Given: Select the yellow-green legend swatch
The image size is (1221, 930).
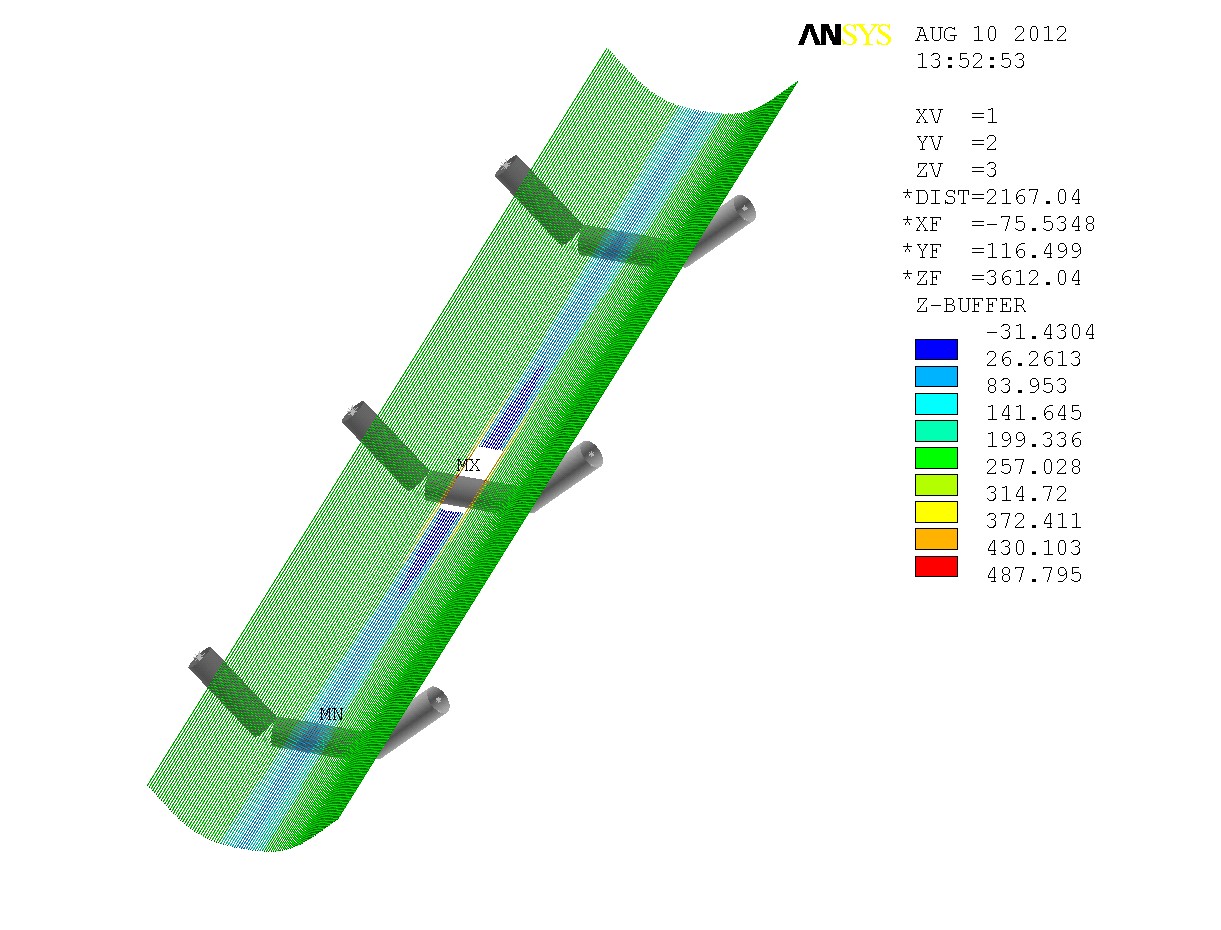Looking at the screenshot, I should [x=936, y=485].
